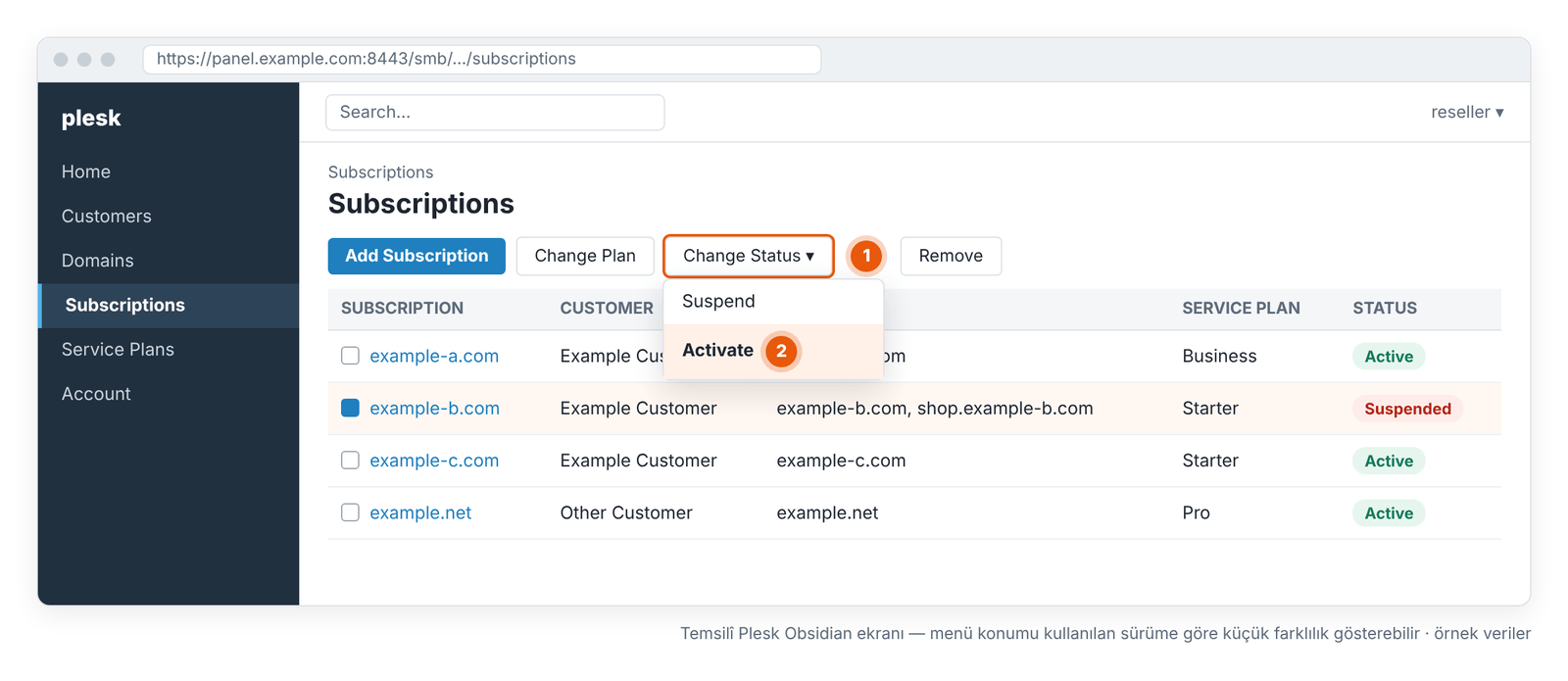This screenshot has width=1568, height=681.
Task: Open the example-a.com subscription link
Action: [x=434, y=356]
